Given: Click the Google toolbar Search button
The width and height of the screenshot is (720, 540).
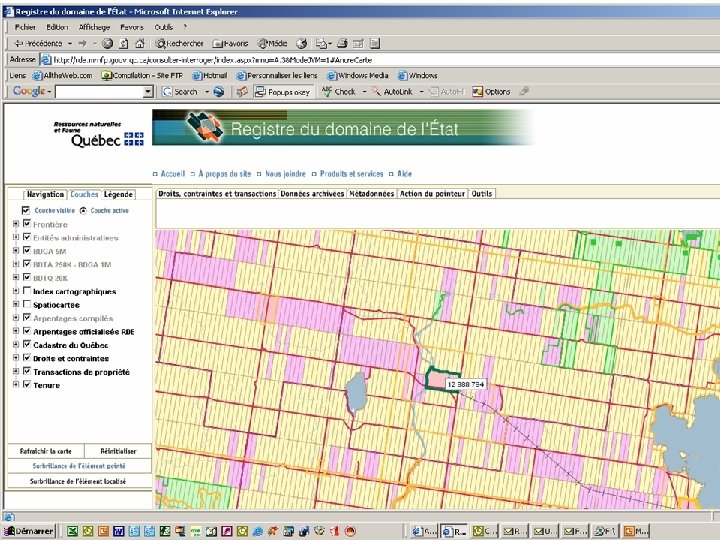Looking at the screenshot, I should 180,92.
